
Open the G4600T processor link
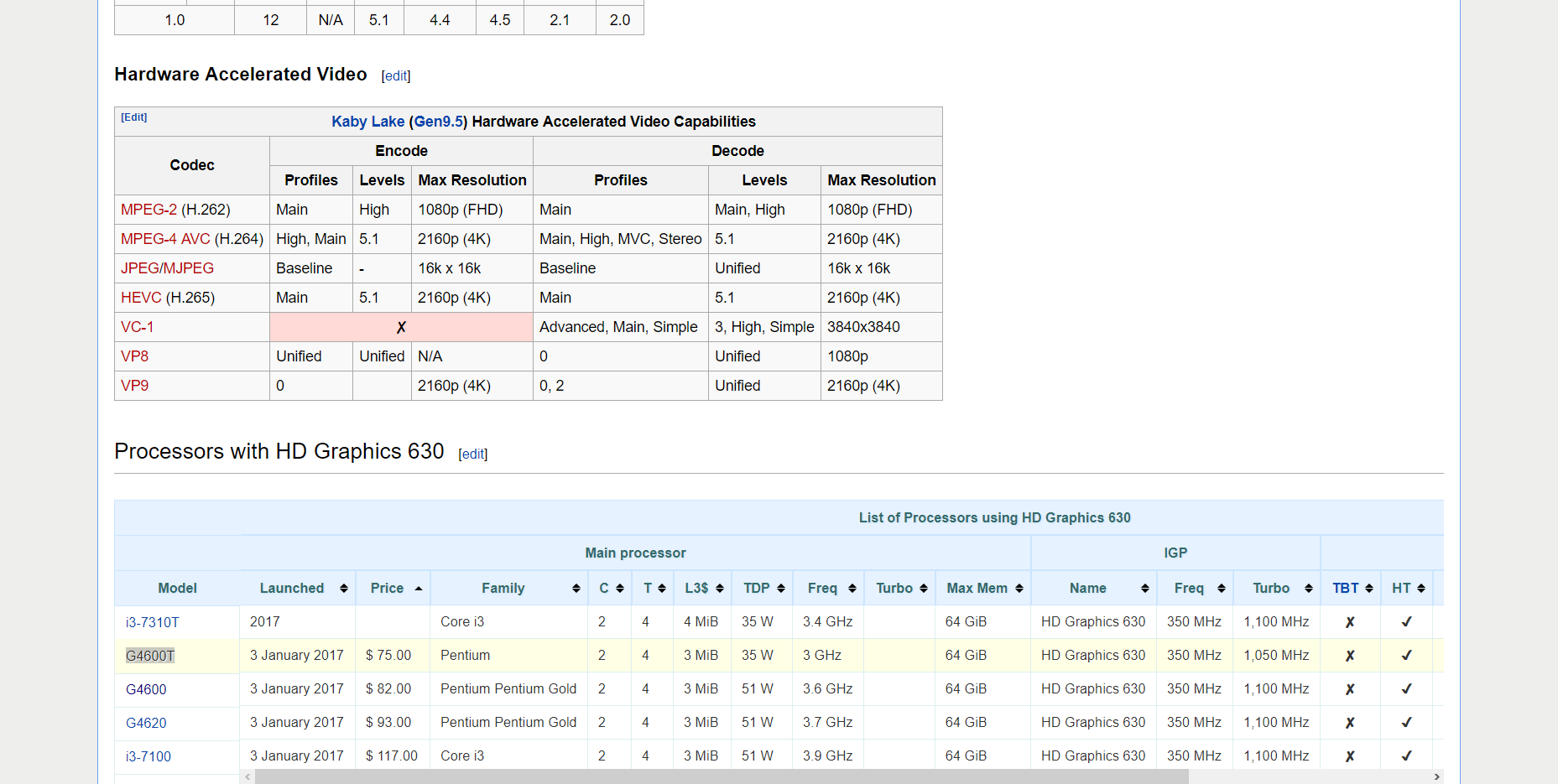(150, 656)
